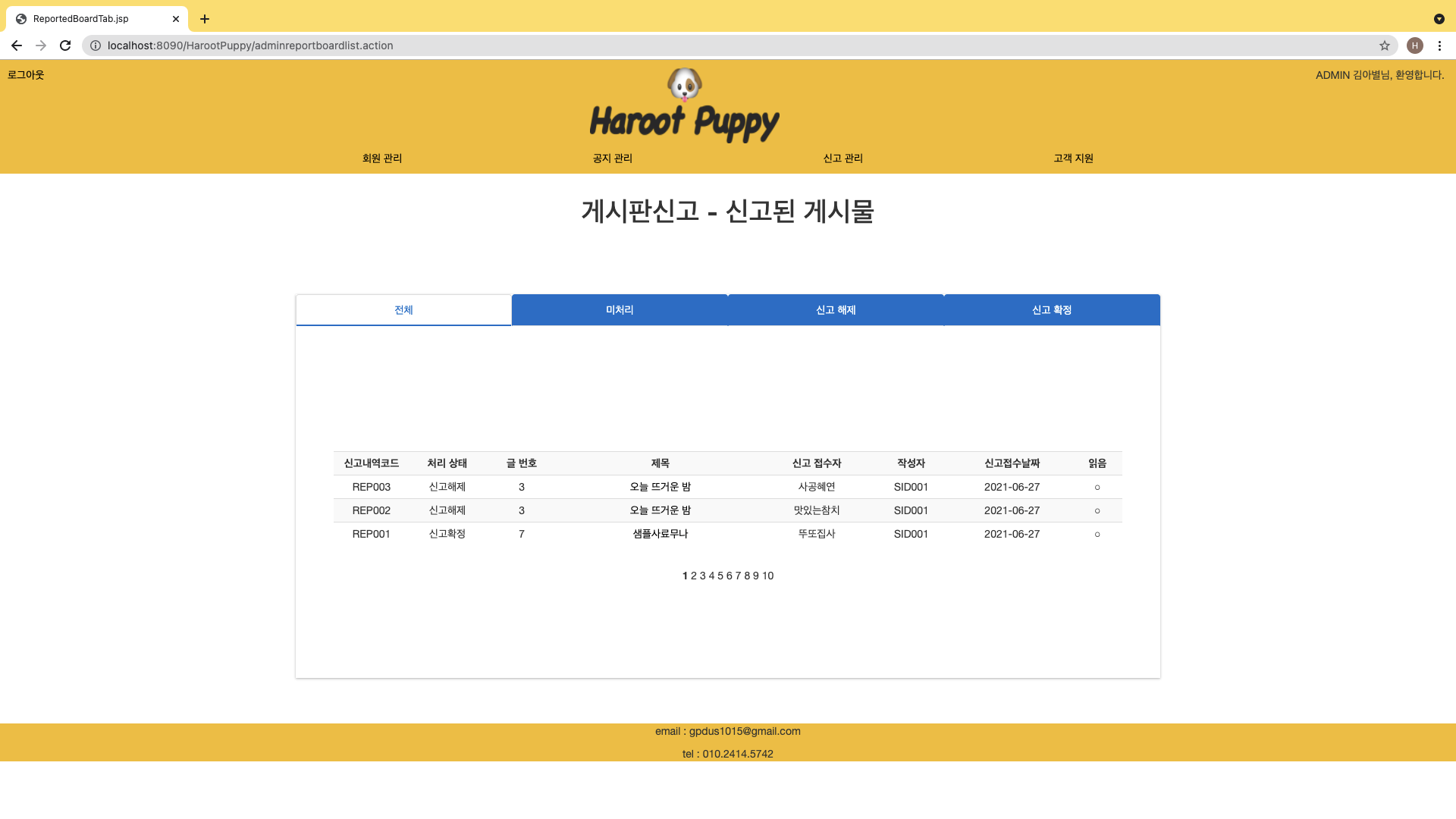Screen dimensions: 1456x819
Task: Open a new browser tab
Action: pos(205,19)
